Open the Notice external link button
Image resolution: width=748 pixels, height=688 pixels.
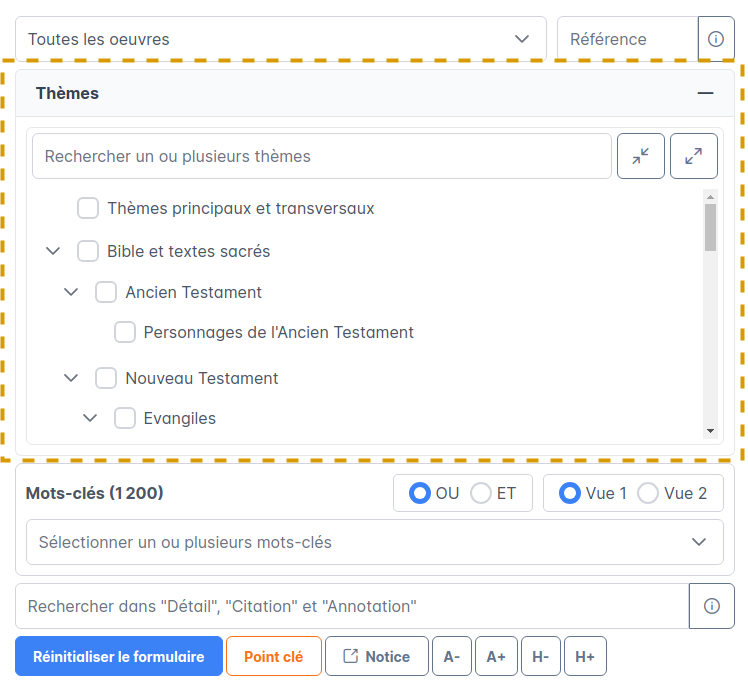tap(376, 657)
